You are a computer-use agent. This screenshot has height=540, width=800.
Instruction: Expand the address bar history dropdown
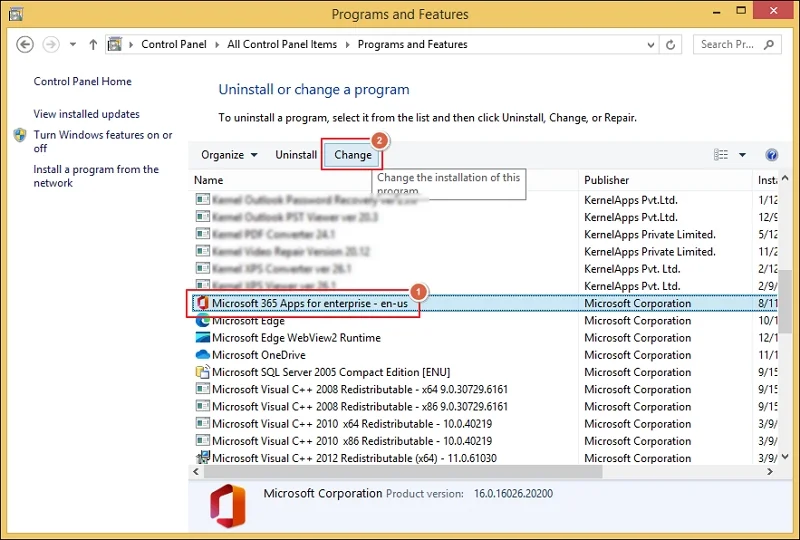point(650,45)
